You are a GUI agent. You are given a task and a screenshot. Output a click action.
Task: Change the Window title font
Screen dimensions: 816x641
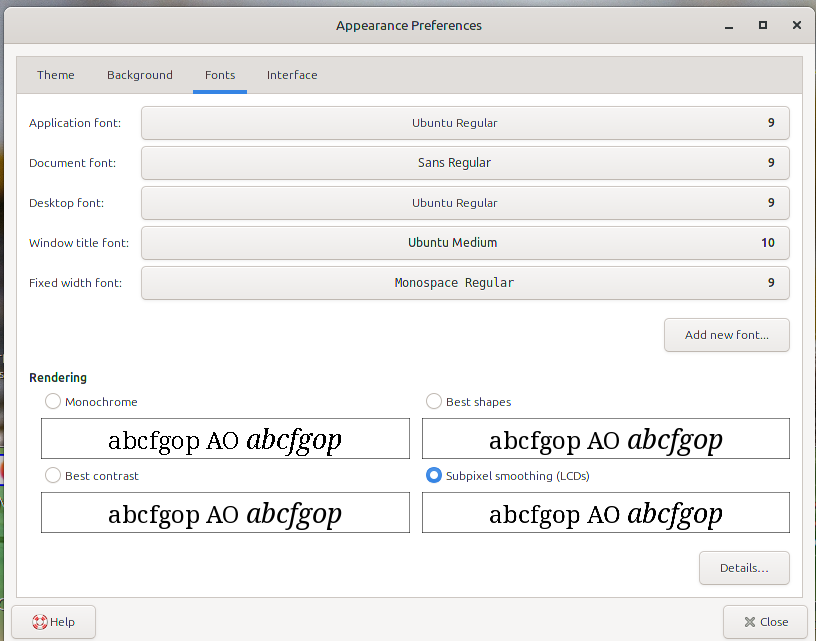[465, 243]
